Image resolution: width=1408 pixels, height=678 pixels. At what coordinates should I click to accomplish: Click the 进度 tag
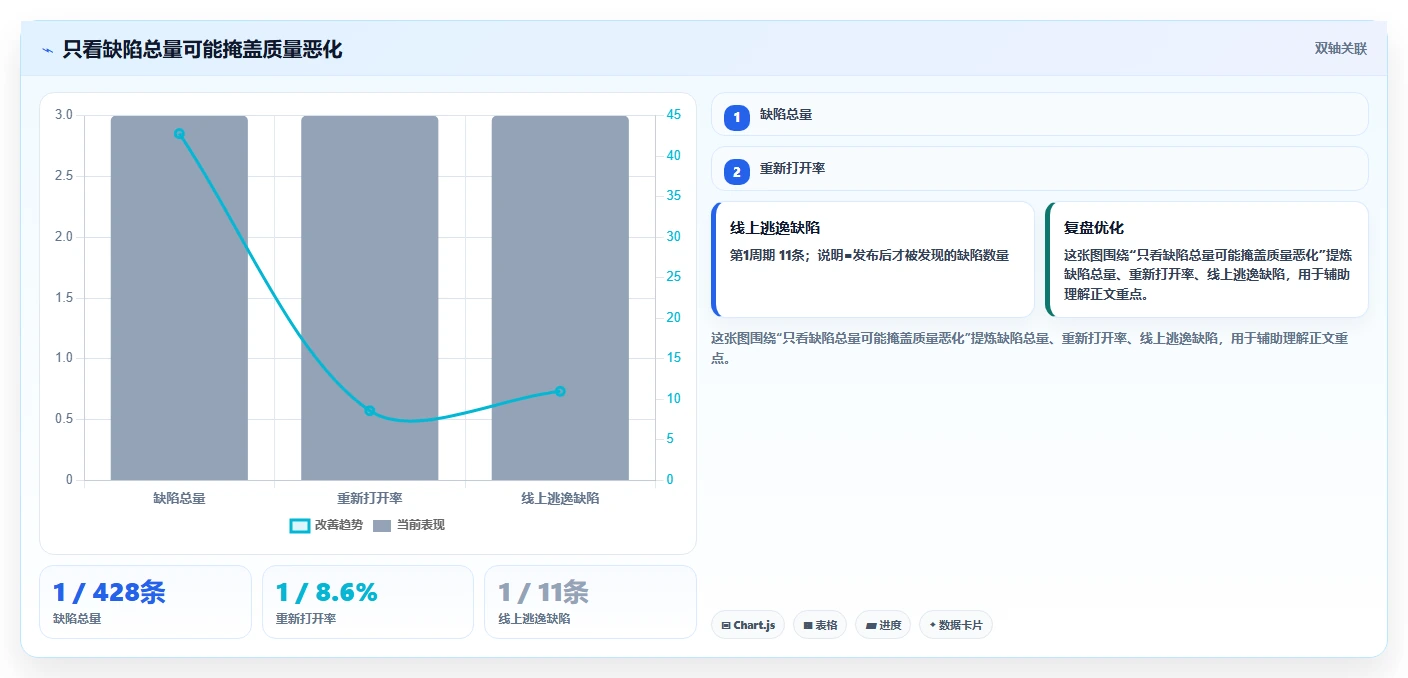[883, 625]
